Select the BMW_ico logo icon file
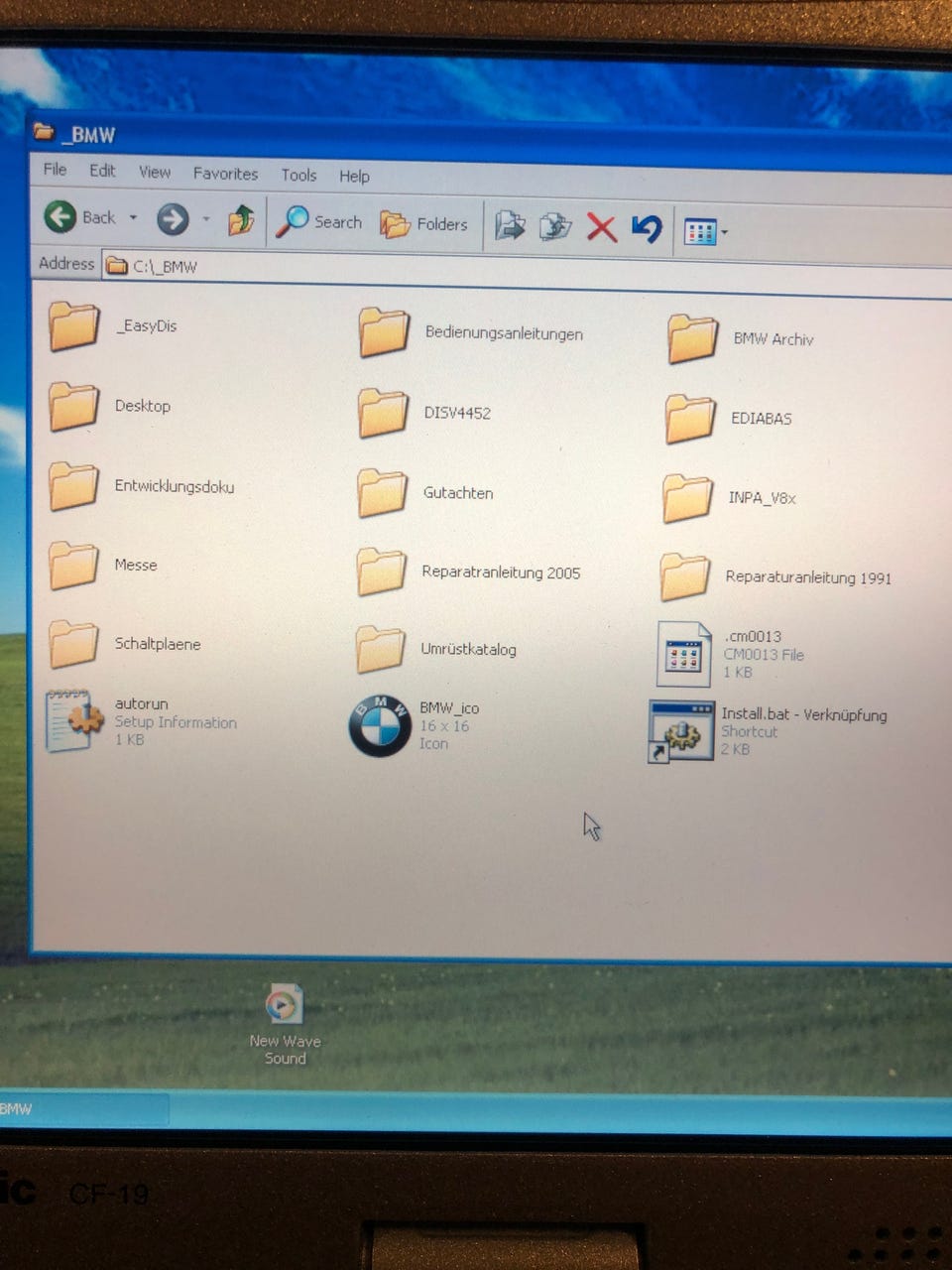The height and width of the screenshot is (1270, 952). click(x=380, y=725)
